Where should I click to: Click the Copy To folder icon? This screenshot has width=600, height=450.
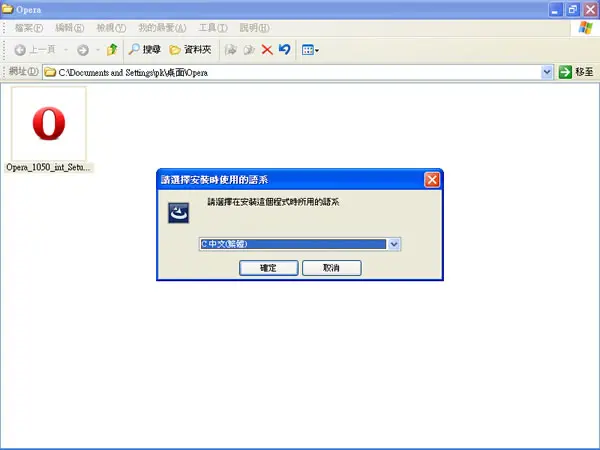click(x=249, y=50)
